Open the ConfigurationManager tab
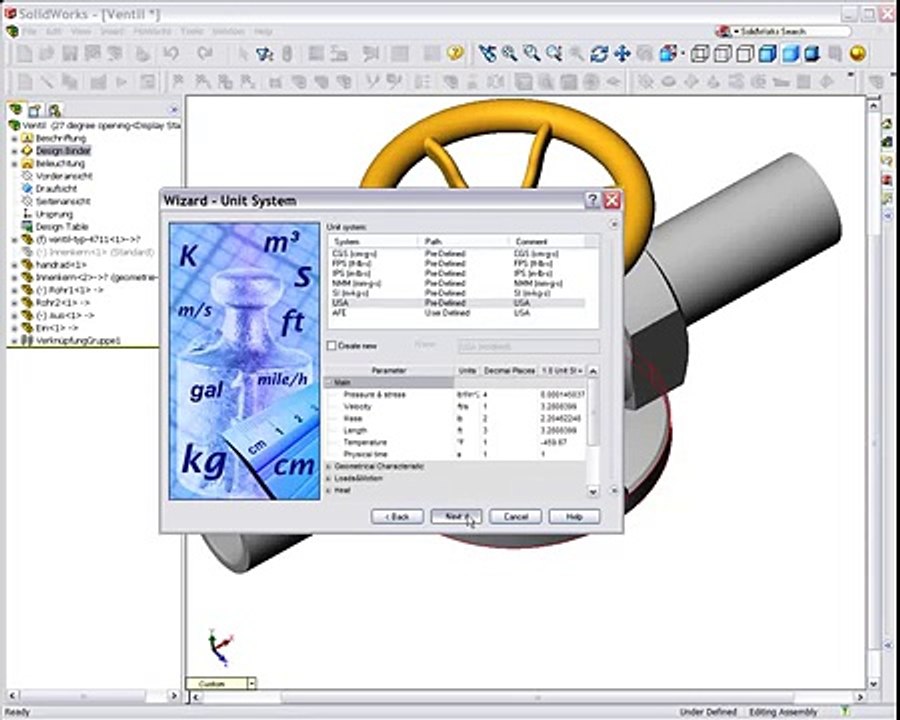900x720 pixels. (x=55, y=110)
